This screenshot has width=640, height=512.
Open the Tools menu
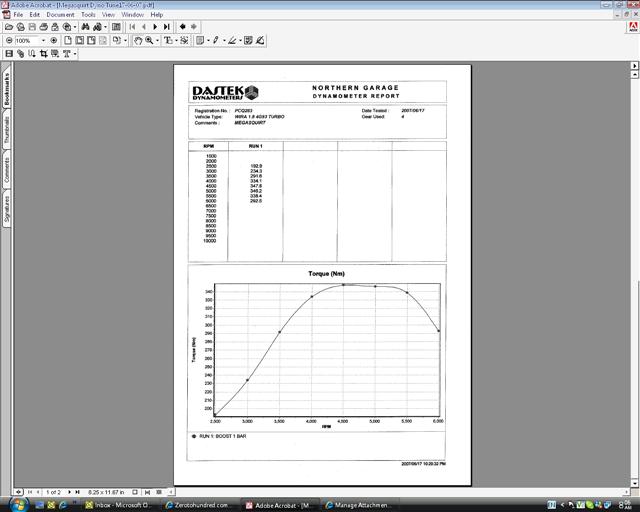89,15
